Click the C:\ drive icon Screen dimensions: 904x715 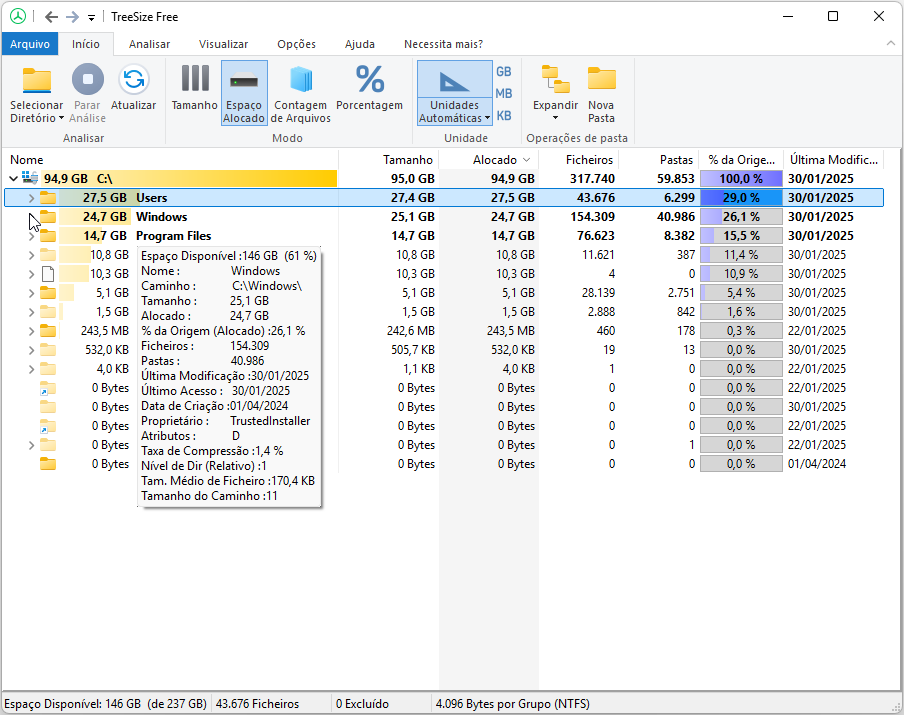point(30,178)
